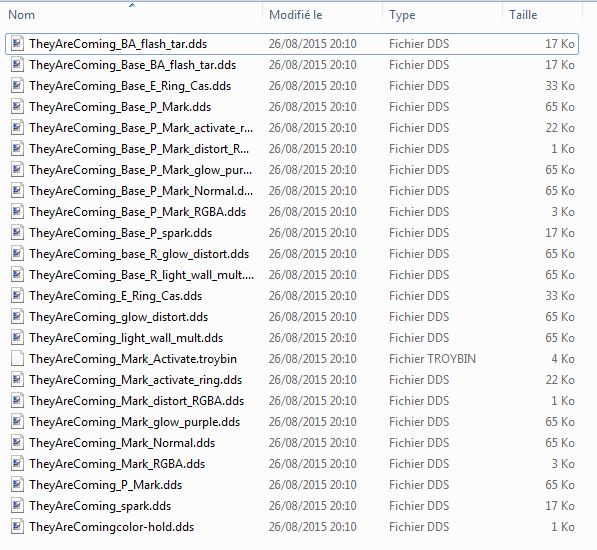Image resolution: width=597 pixels, height=550 pixels.
Task: Click the TheyAreComing_BA_flash_tar.dds file icon
Action: 17,44
